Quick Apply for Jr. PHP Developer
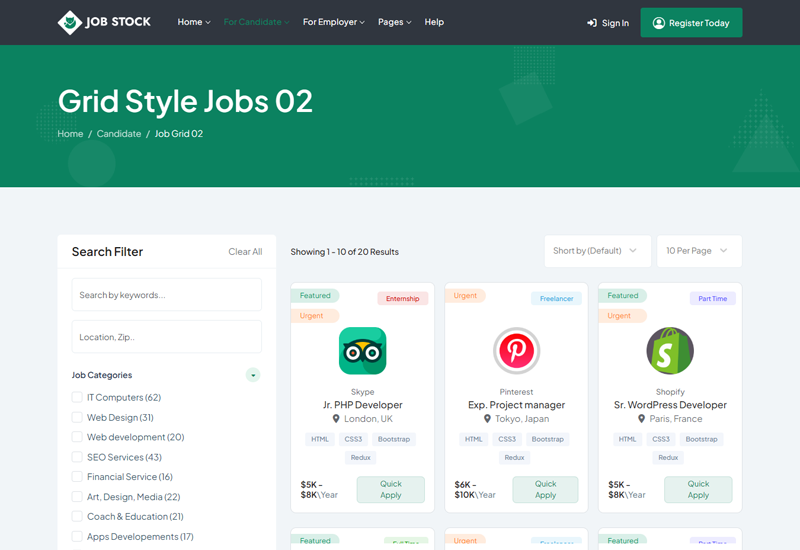The width and height of the screenshot is (800, 550). pyautogui.click(x=391, y=489)
